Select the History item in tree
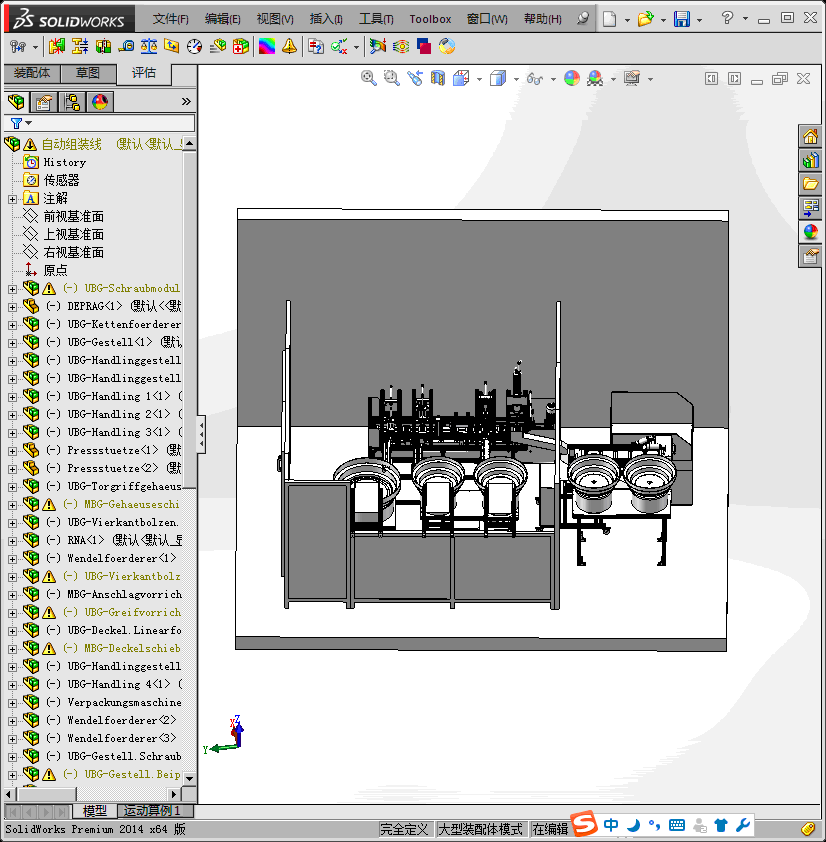 point(64,162)
